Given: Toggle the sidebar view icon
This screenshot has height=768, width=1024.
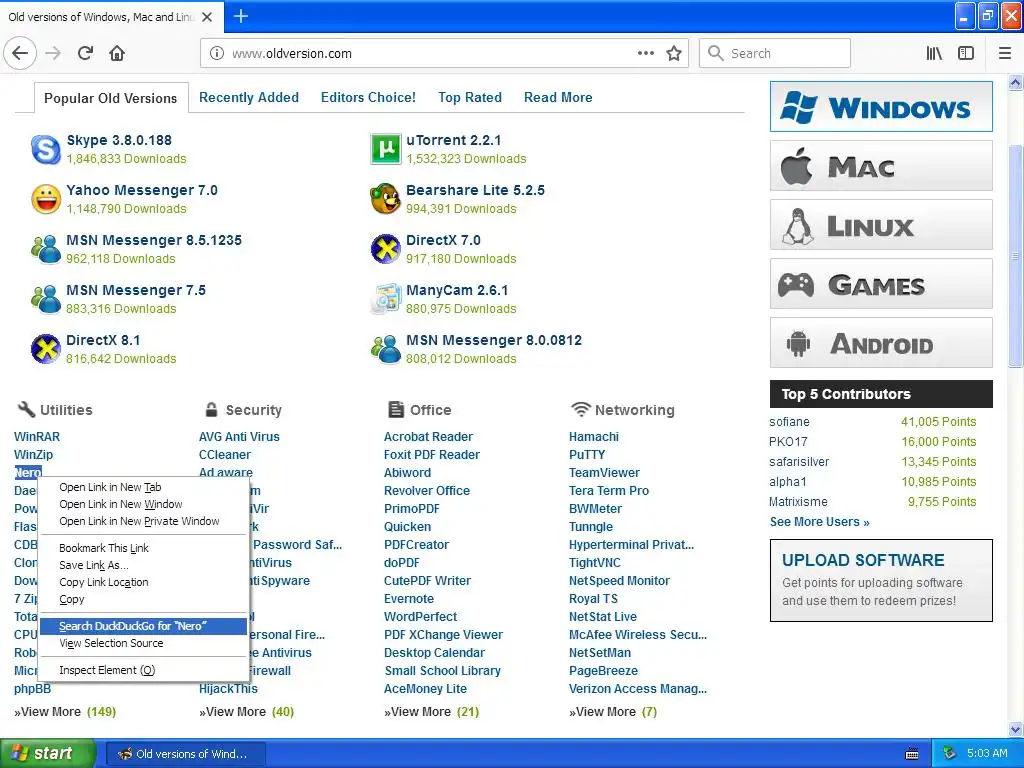Looking at the screenshot, I should [966, 54].
